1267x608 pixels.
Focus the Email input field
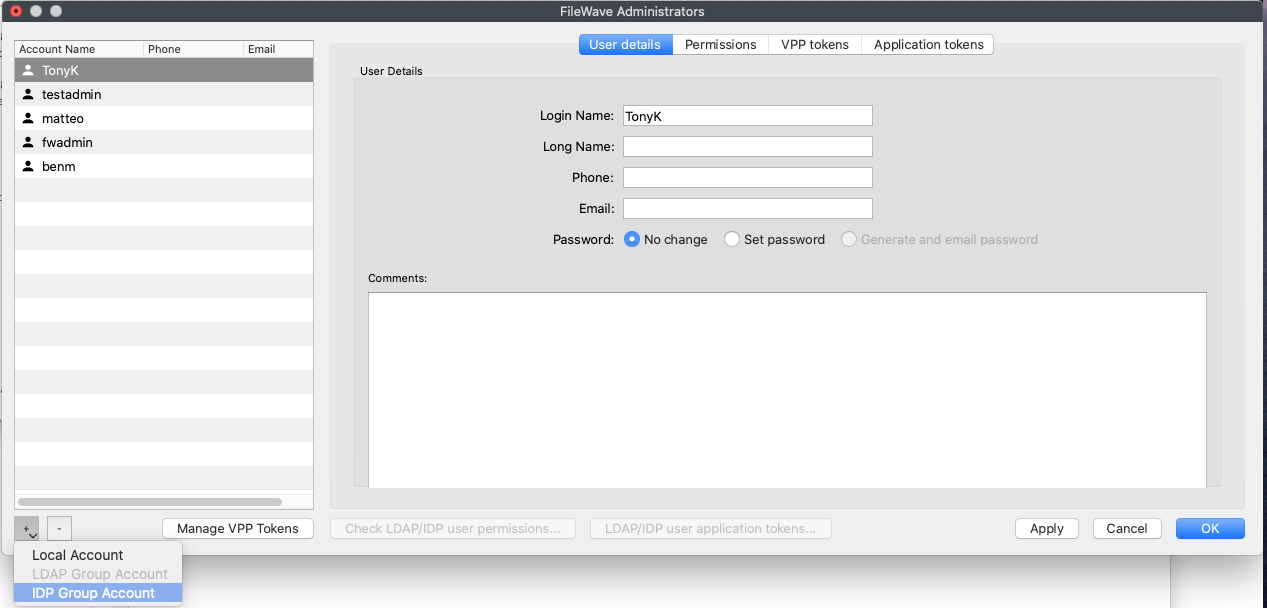748,209
